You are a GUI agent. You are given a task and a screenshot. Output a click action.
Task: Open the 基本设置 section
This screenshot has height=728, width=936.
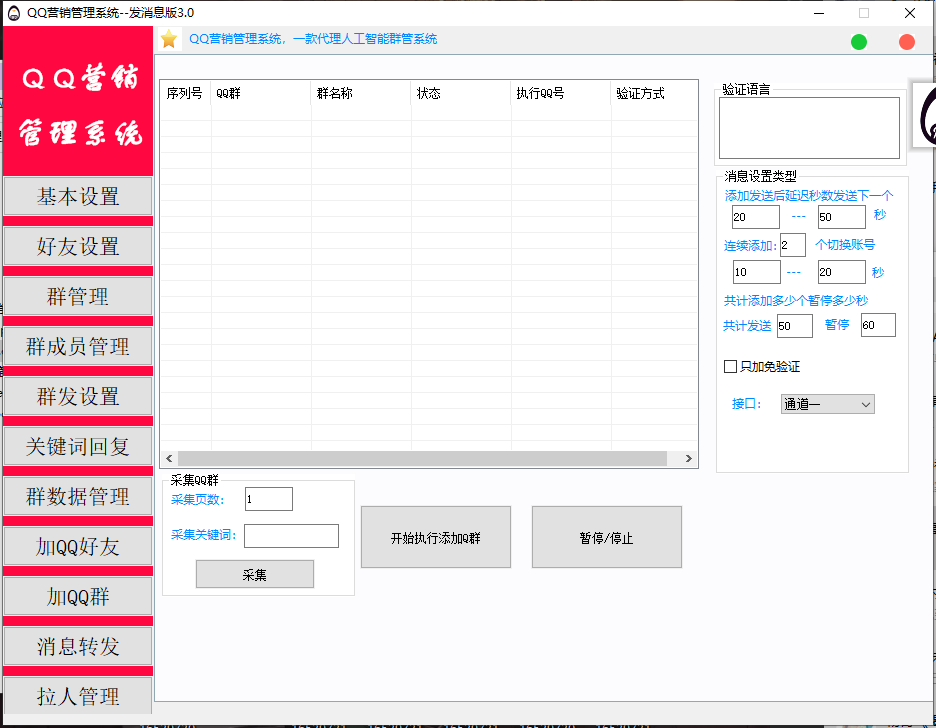78,196
